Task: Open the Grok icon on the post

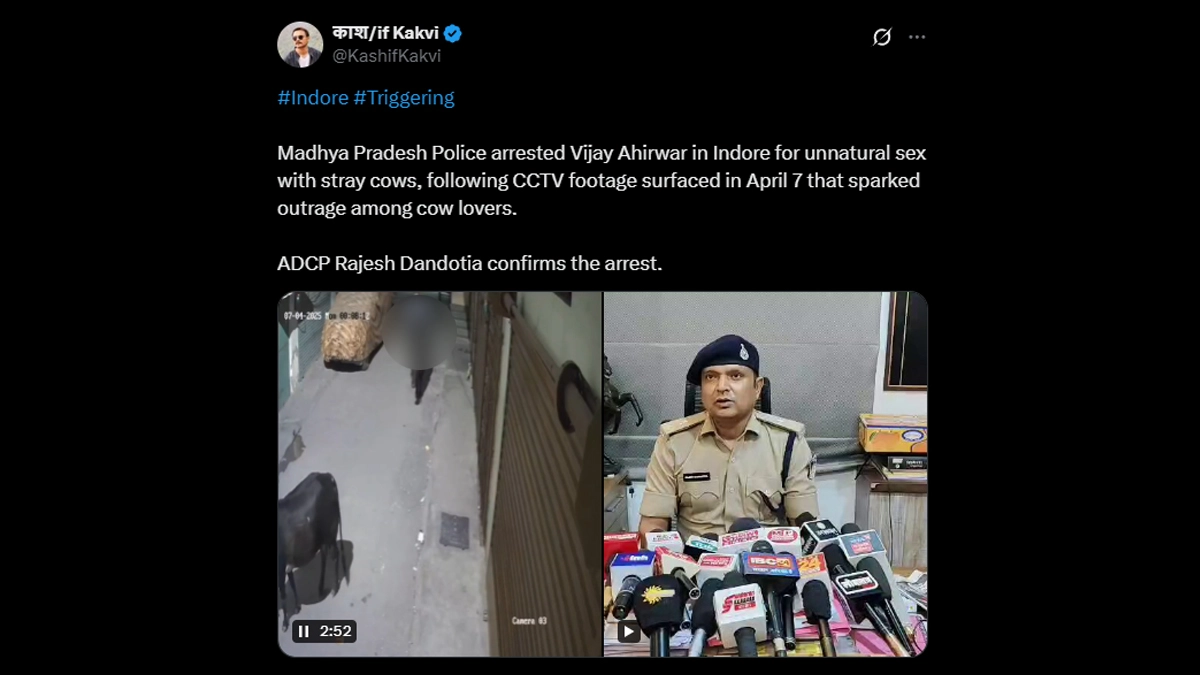Action: pos(881,37)
